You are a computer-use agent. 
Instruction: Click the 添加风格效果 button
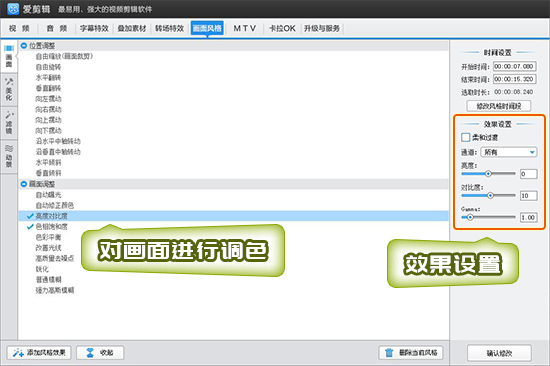pos(39,352)
